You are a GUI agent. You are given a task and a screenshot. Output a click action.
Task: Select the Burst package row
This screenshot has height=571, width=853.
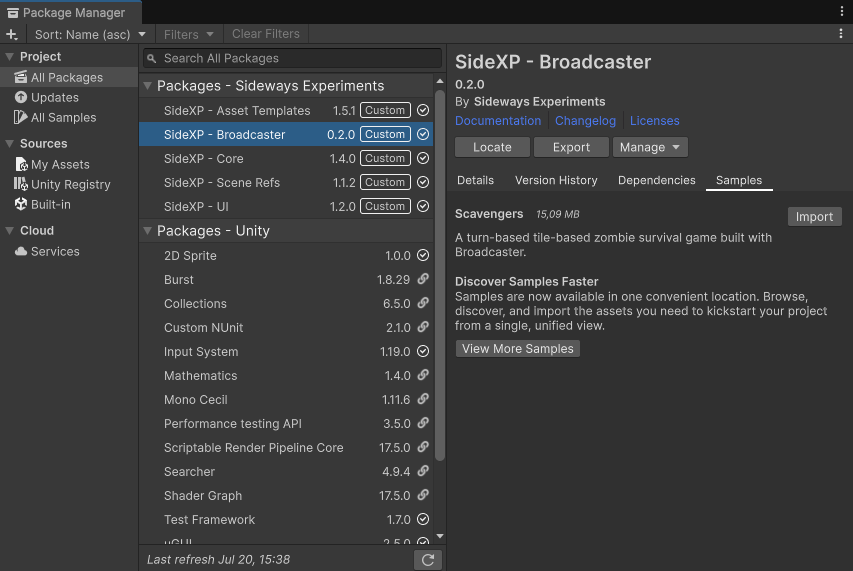click(286, 280)
